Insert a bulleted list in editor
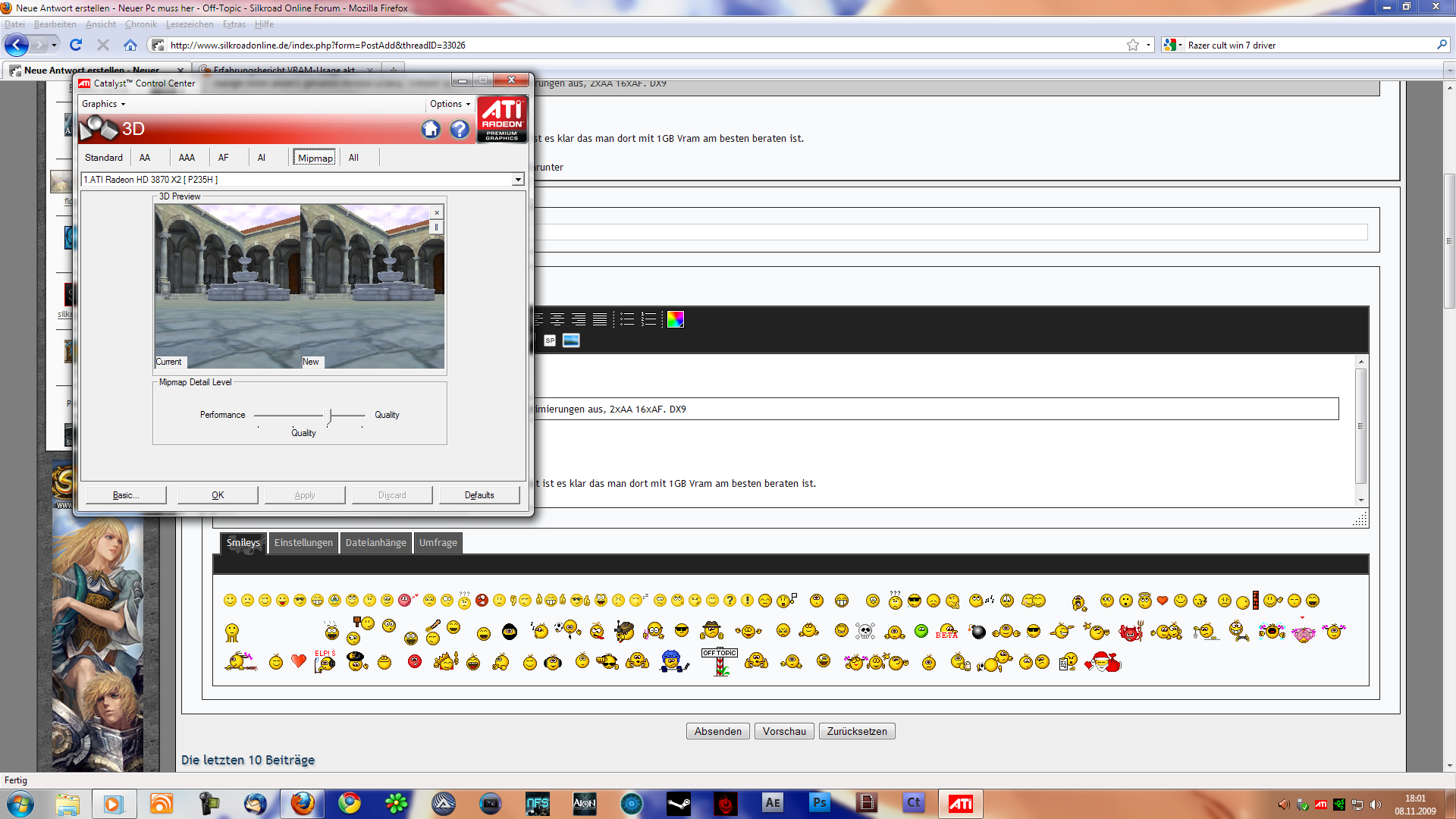 tap(627, 319)
